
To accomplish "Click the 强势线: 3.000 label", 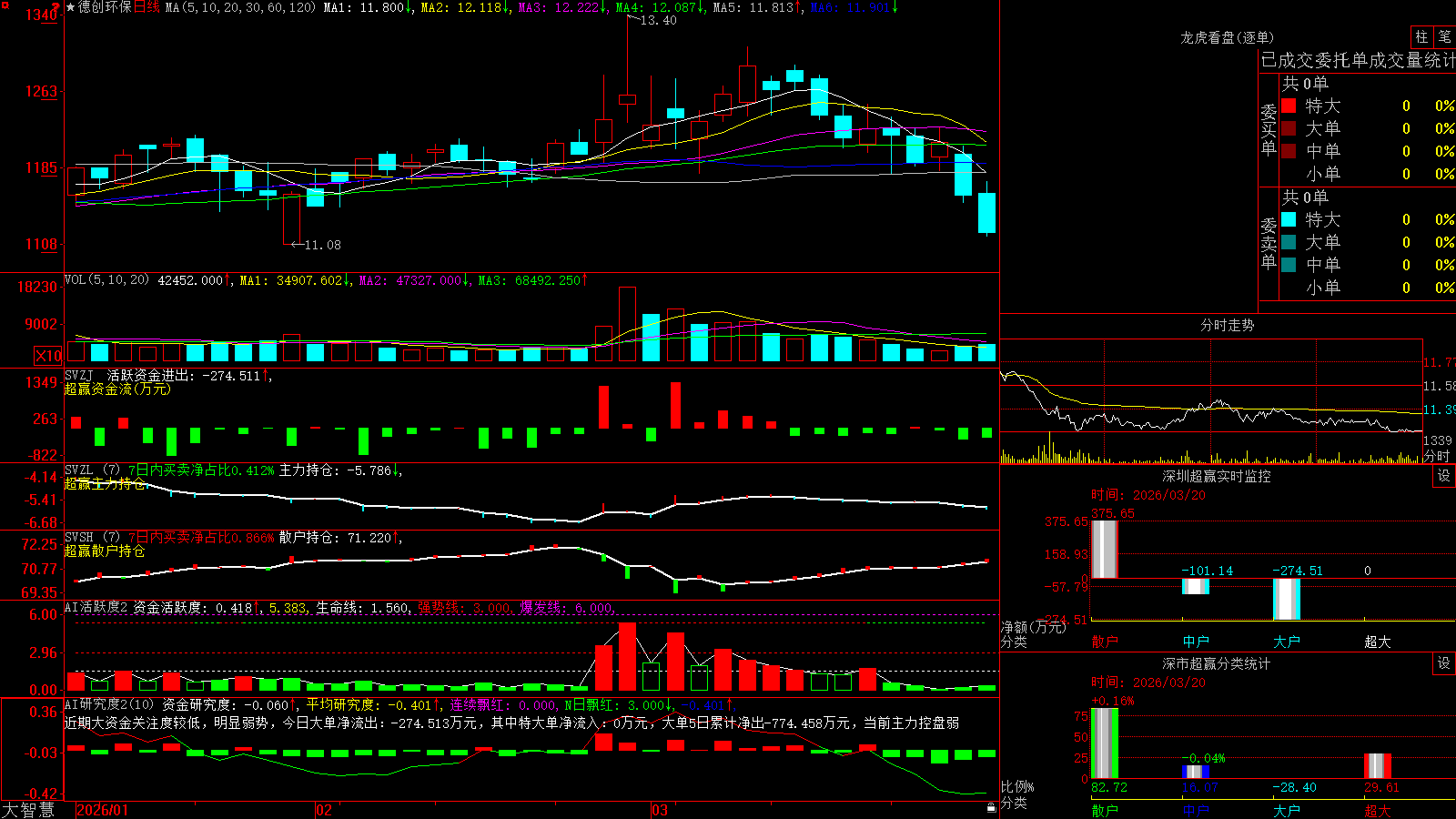I will click(x=464, y=608).
